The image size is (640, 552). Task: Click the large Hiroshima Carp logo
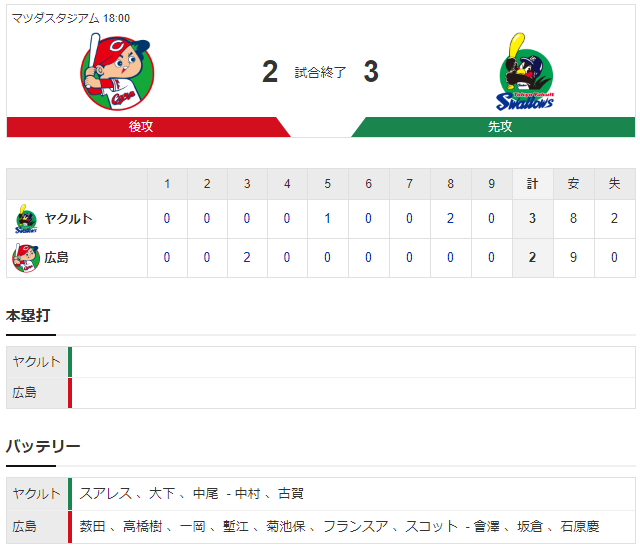click(117, 72)
